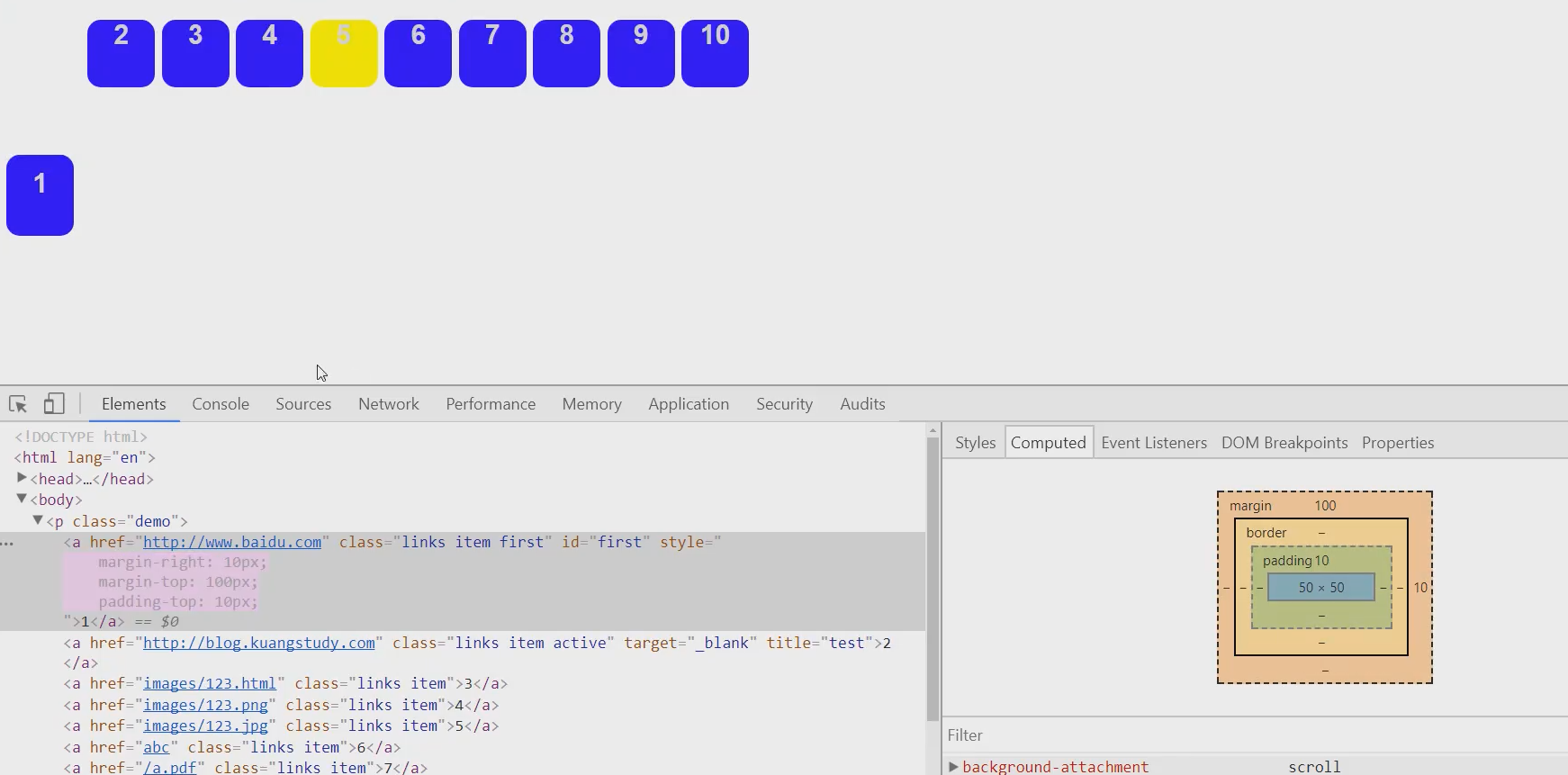Open the Audits tab
Image resolution: width=1568 pixels, height=775 pixels.
(862, 404)
